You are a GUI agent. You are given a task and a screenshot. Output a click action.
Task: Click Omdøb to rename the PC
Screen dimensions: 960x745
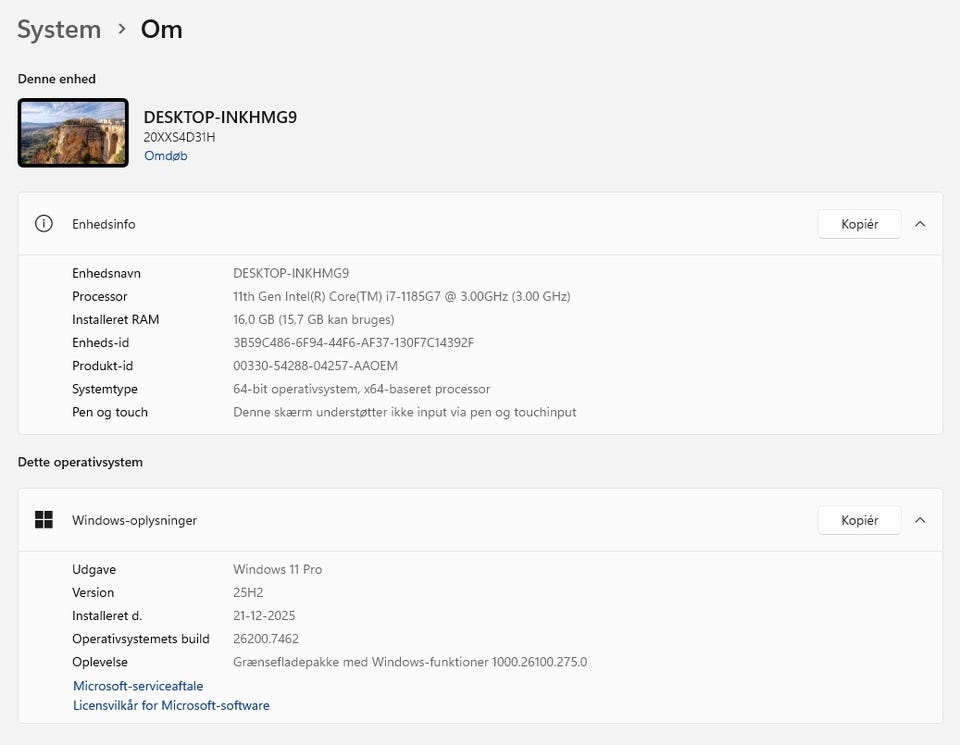pyautogui.click(x=165, y=155)
